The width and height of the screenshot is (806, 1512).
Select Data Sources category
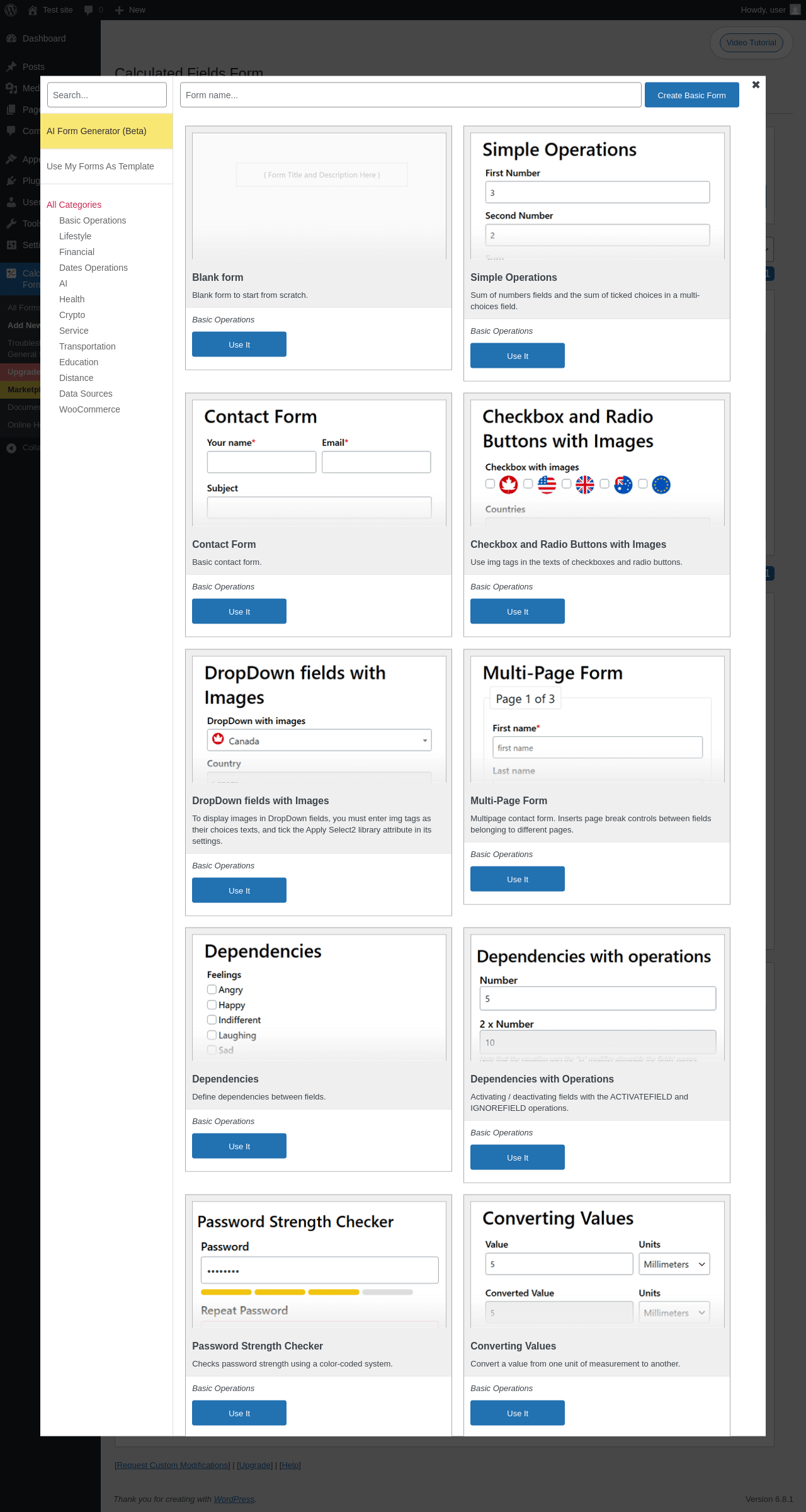pyautogui.click(x=86, y=394)
